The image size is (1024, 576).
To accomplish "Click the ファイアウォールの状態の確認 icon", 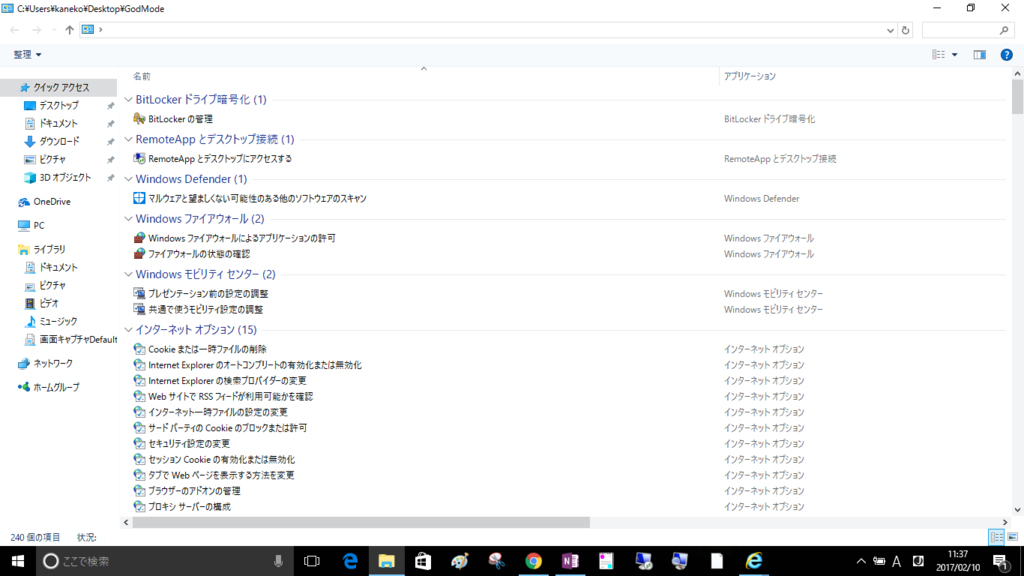I will tap(139, 254).
